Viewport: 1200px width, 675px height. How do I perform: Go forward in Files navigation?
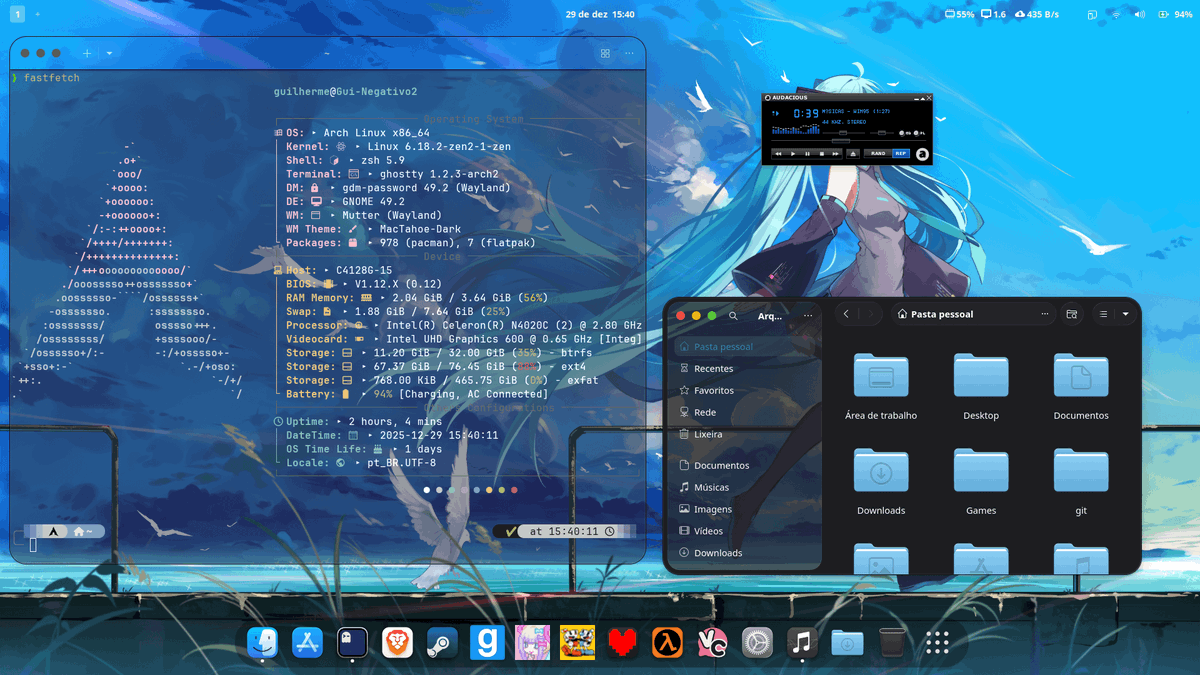870,314
